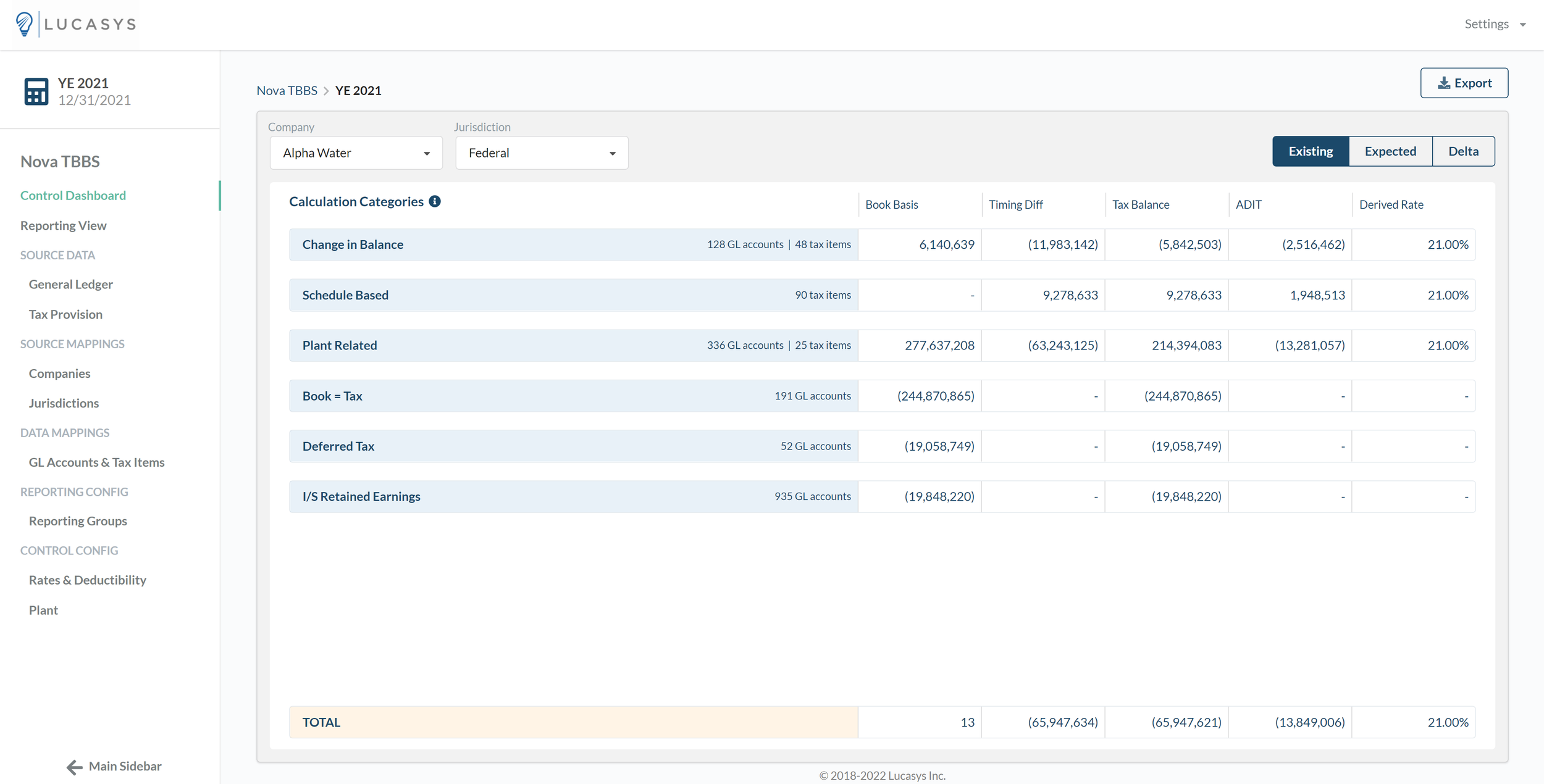Open the Reporting View page
Image resolution: width=1544 pixels, height=784 pixels.
[63, 225]
